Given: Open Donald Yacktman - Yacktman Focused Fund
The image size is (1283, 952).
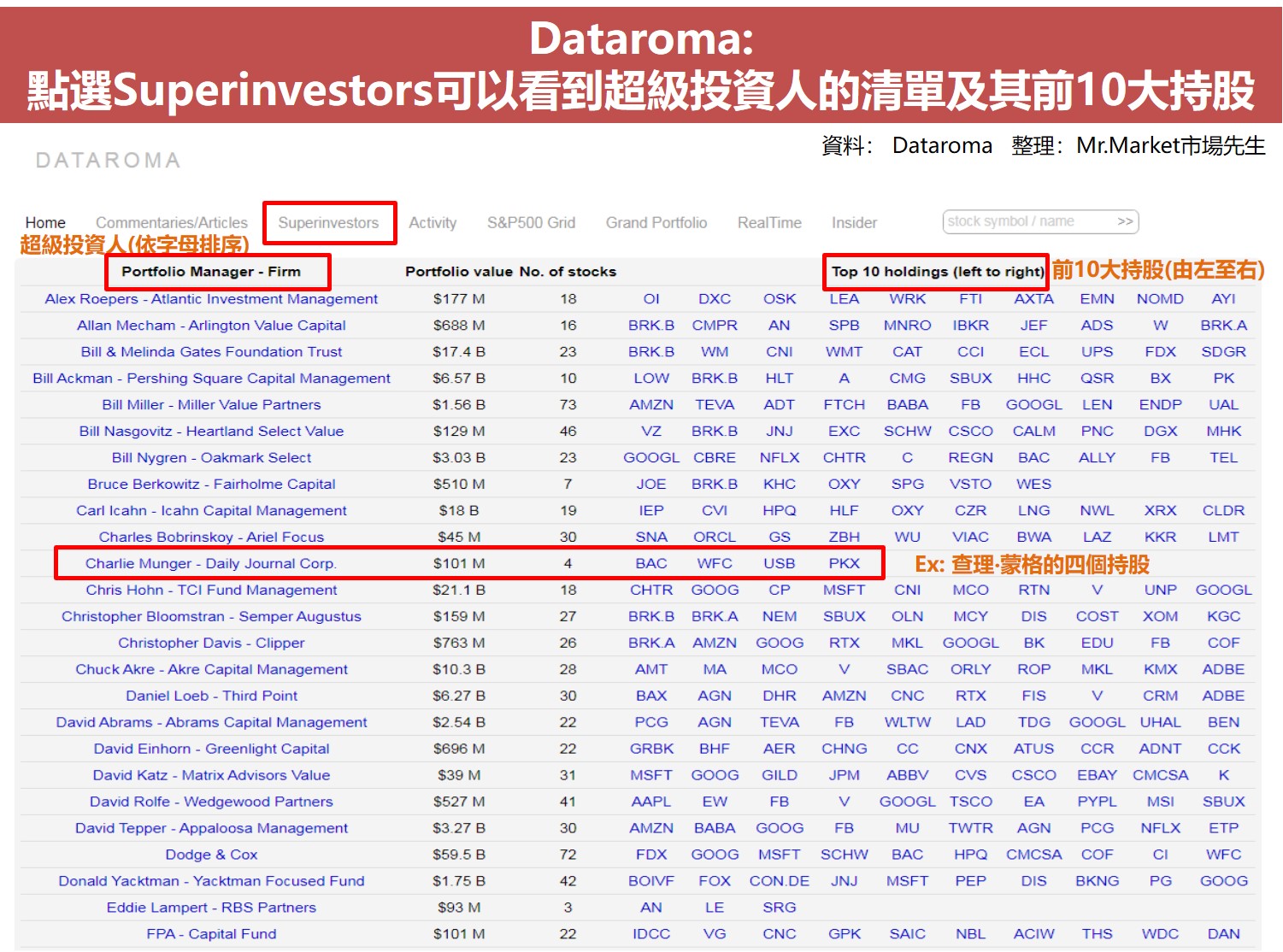Looking at the screenshot, I should tap(211, 881).
